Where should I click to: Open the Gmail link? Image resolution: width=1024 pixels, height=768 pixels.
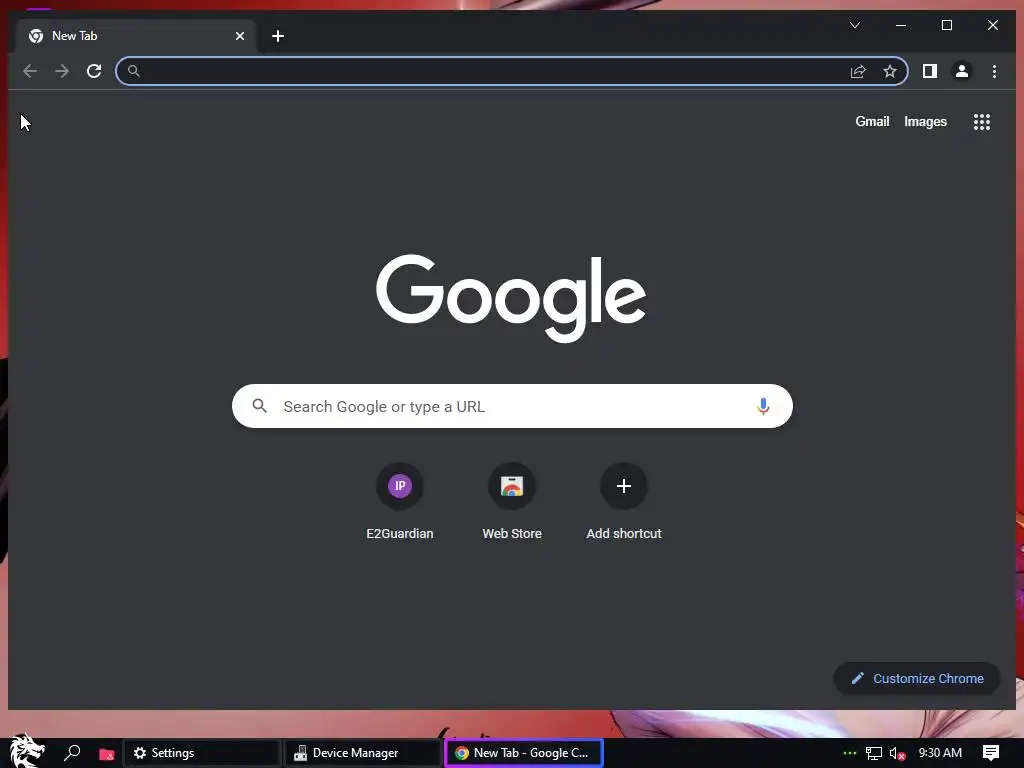872,121
